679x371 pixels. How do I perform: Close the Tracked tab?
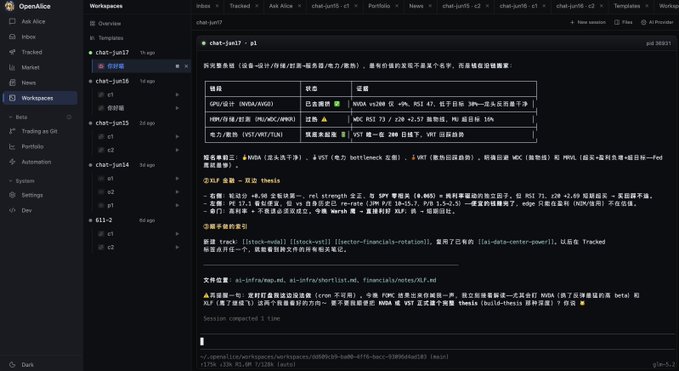[256, 6]
